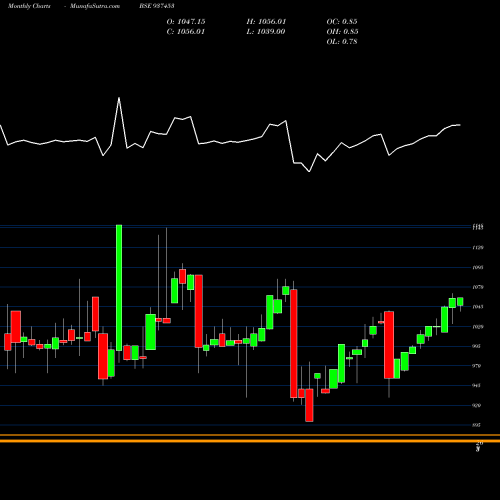Click the 995 price axis label
Viewport: 500px width, 500px height.
coord(477,346)
